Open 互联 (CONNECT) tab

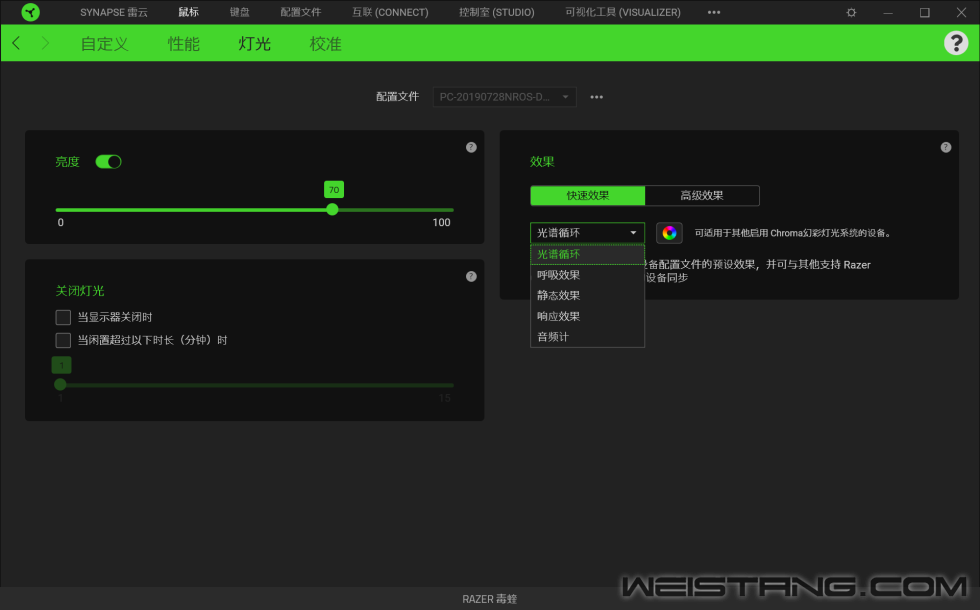click(390, 12)
